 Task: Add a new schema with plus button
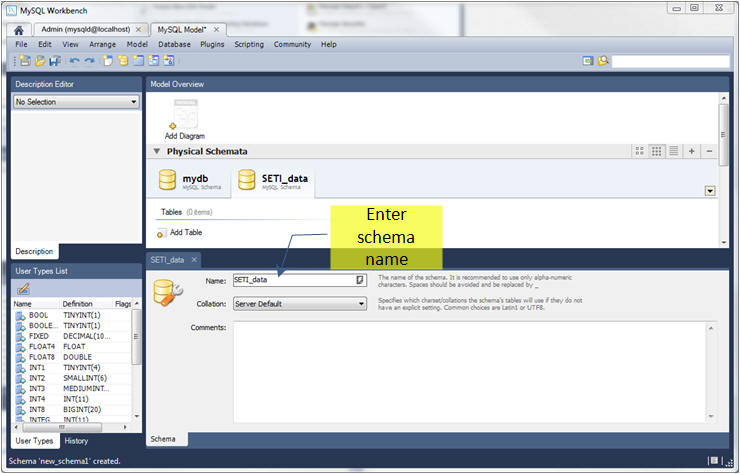(x=691, y=151)
